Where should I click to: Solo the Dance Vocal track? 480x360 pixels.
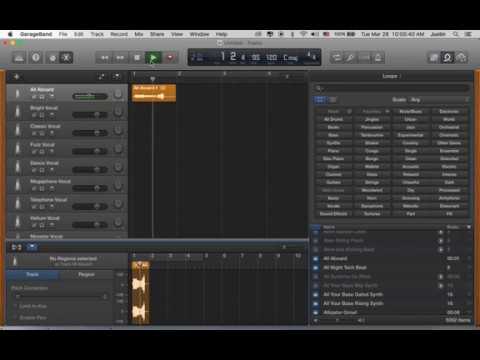pyautogui.click(x=42, y=170)
